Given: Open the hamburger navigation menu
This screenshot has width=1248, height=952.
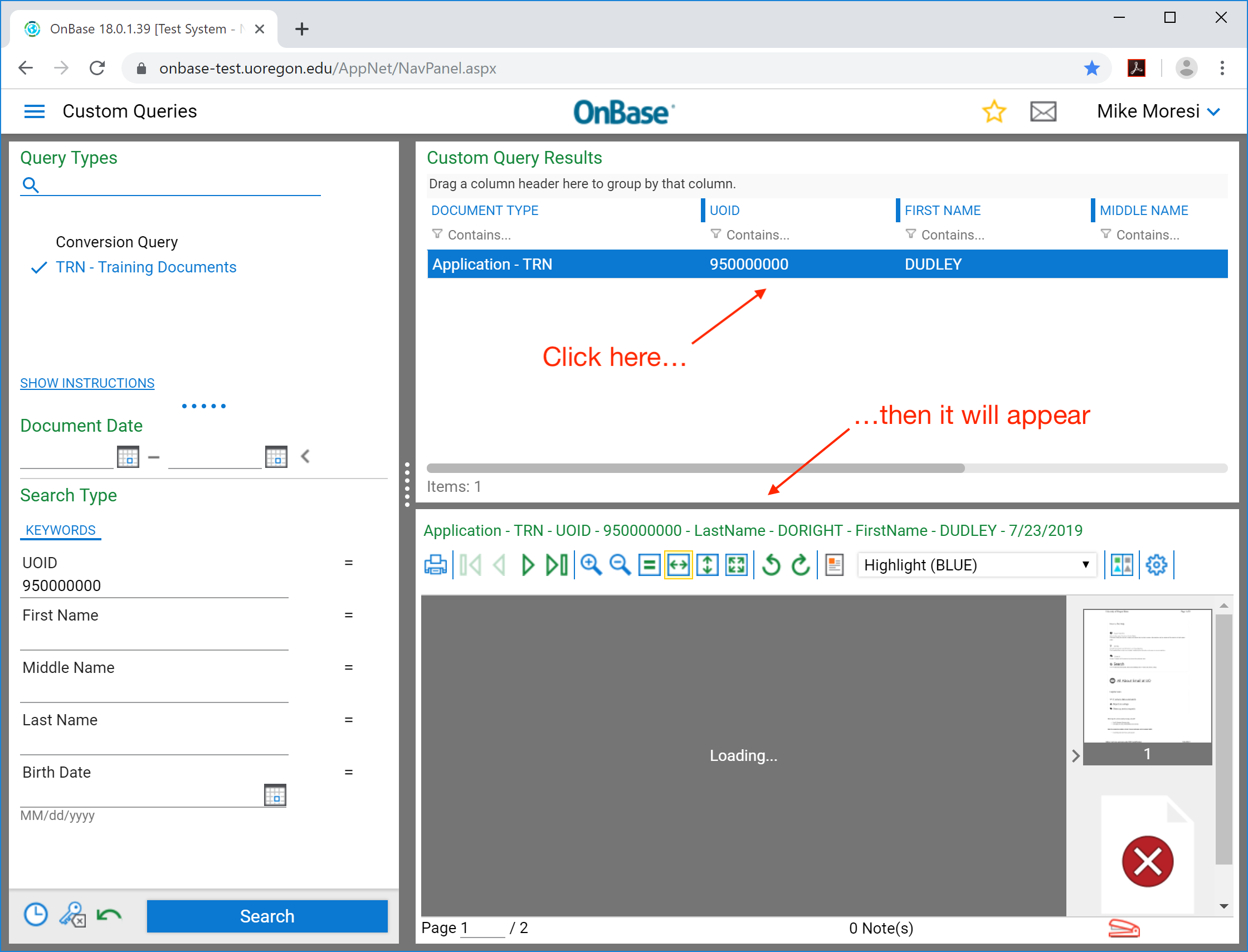Looking at the screenshot, I should tap(34, 111).
